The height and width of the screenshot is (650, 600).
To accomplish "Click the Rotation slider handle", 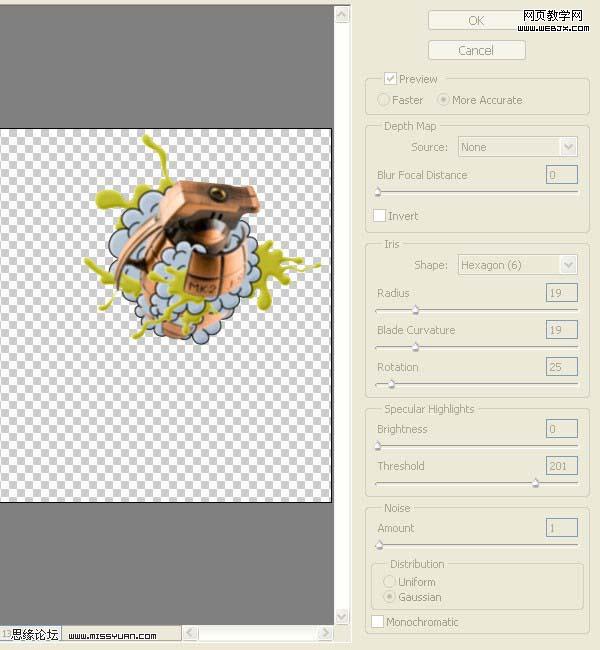I will click(391, 384).
